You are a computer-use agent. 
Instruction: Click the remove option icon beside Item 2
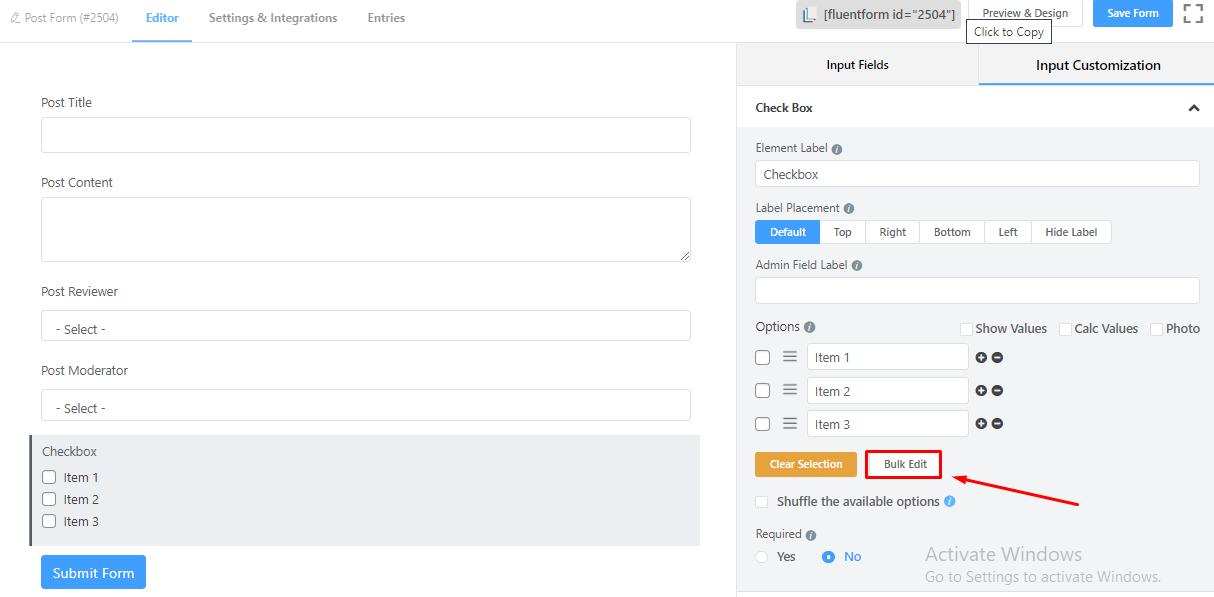(997, 391)
